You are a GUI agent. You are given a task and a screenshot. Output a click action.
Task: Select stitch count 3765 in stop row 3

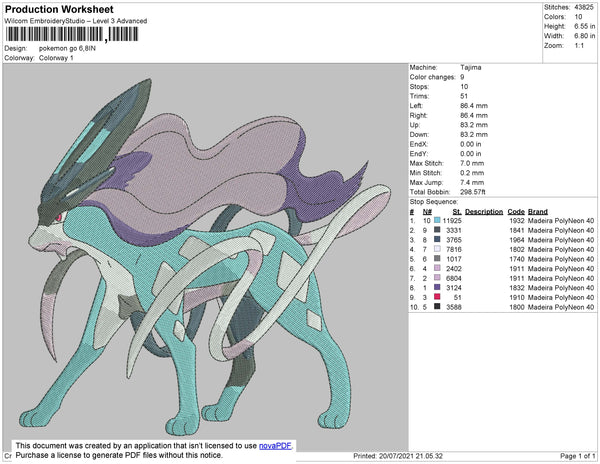tap(454, 240)
